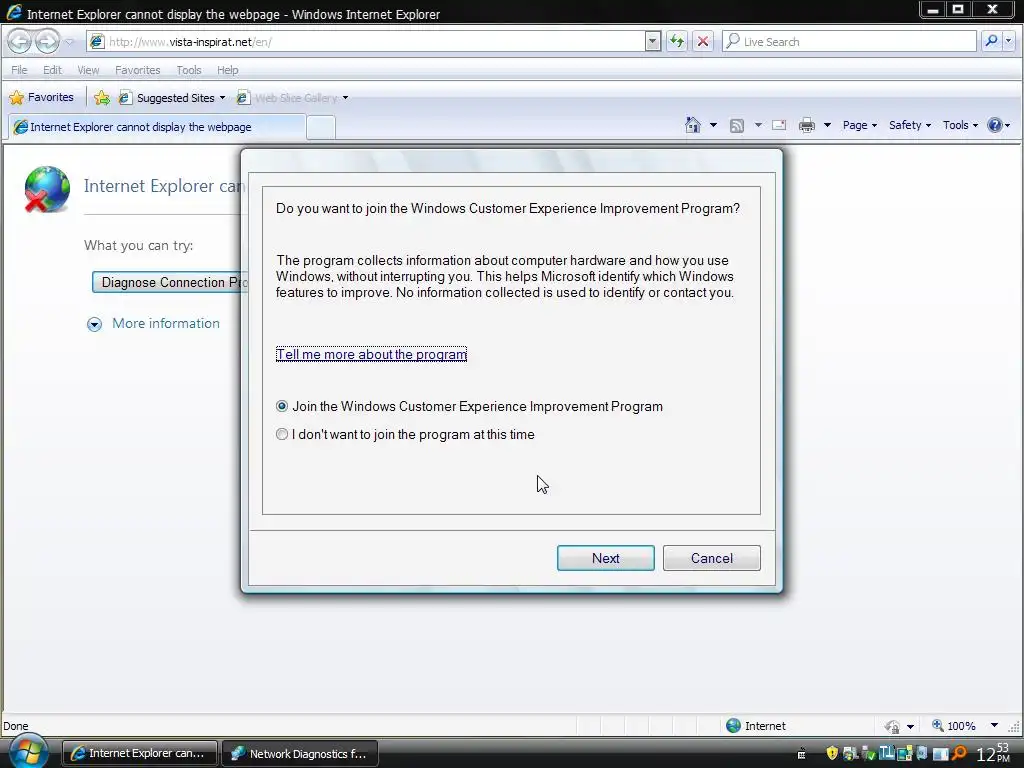Open the Web Slice Gallery link
1024x768 pixels.
pos(292,98)
